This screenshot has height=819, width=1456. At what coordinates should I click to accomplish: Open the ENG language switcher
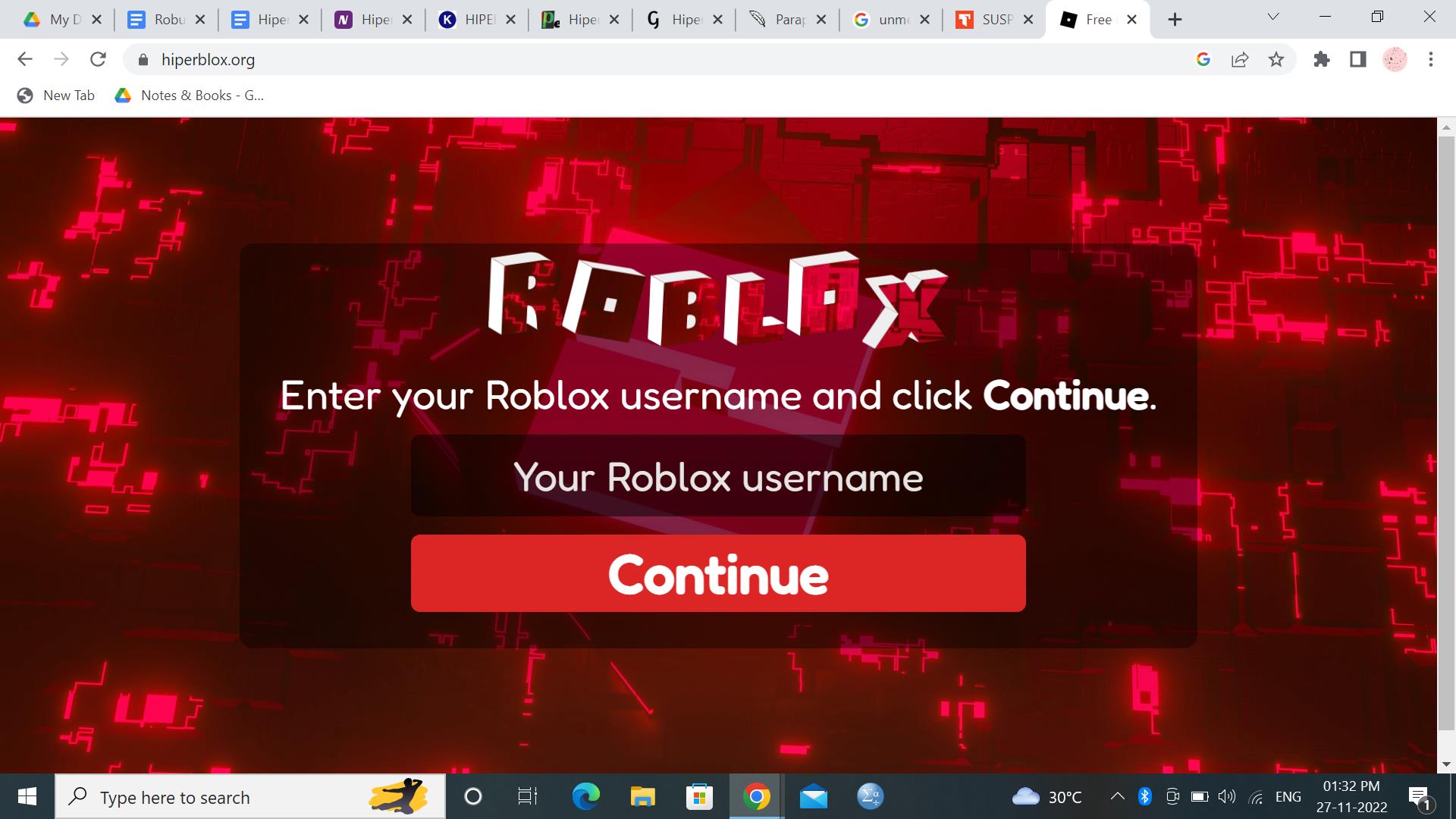[1288, 796]
